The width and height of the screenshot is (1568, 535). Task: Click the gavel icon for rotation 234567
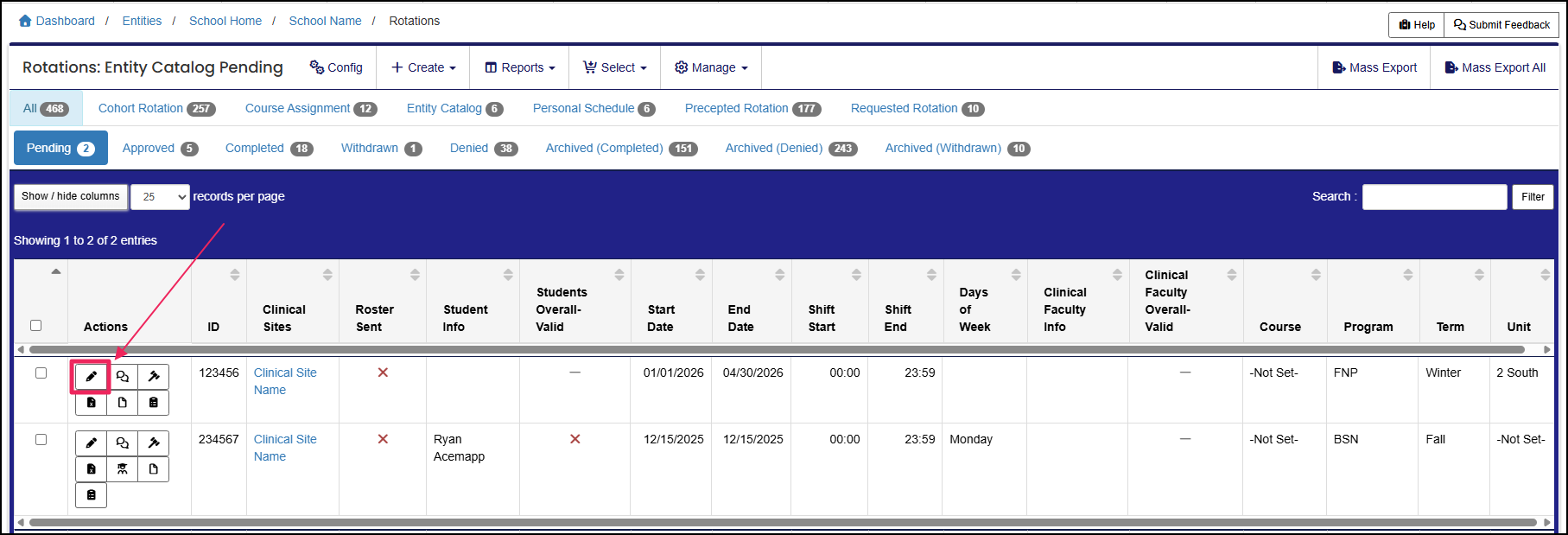click(154, 443)
